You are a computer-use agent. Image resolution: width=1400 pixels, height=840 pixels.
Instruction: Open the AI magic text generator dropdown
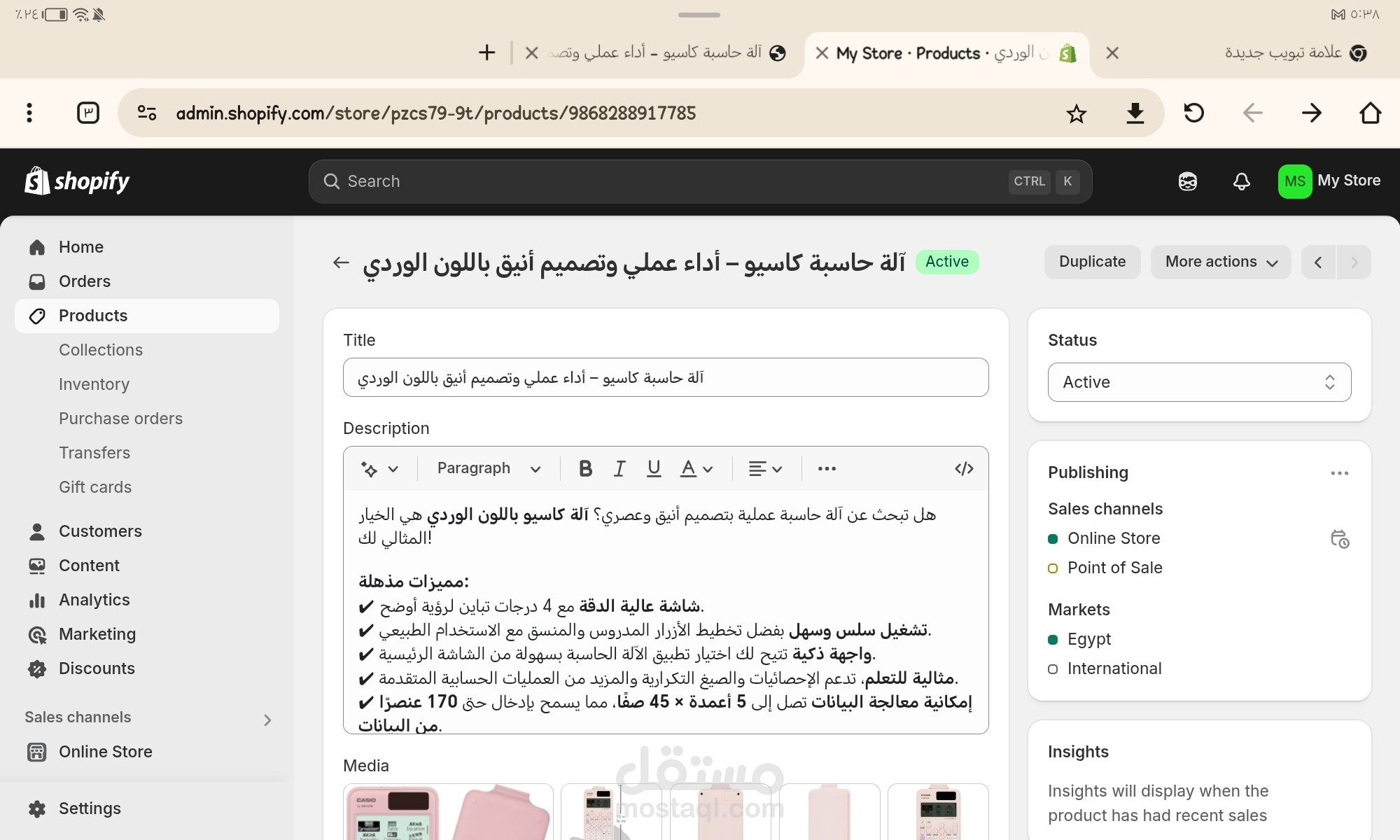[379, 469]
